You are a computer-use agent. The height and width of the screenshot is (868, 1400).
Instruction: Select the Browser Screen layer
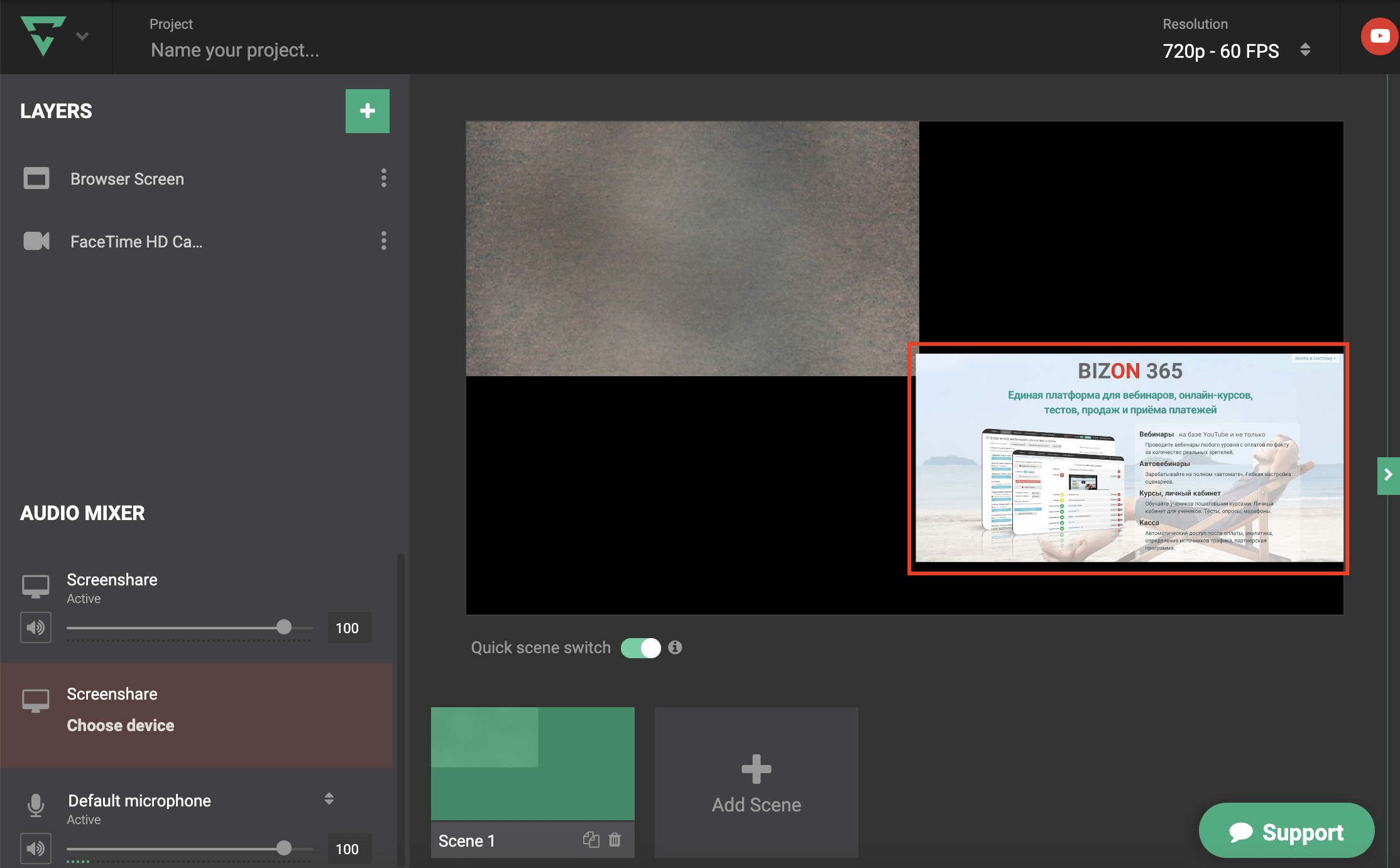coord(127,179)
